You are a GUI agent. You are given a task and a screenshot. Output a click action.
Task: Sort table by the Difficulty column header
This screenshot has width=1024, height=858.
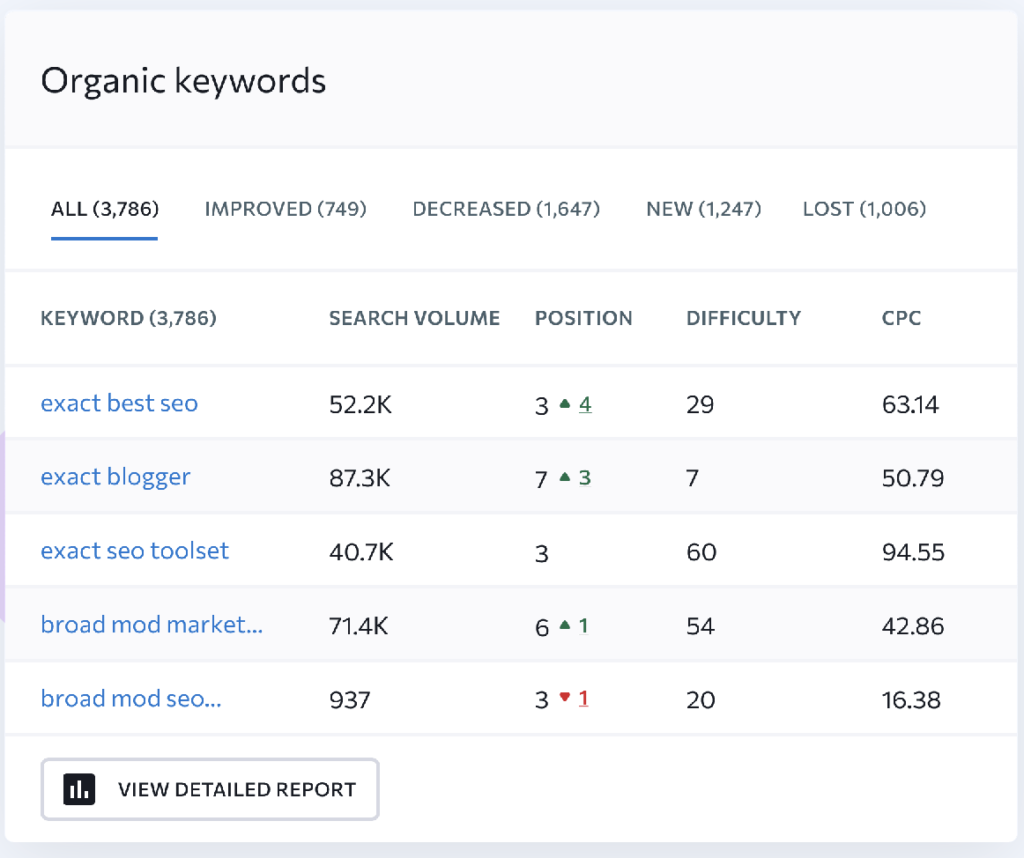(743, 319)
